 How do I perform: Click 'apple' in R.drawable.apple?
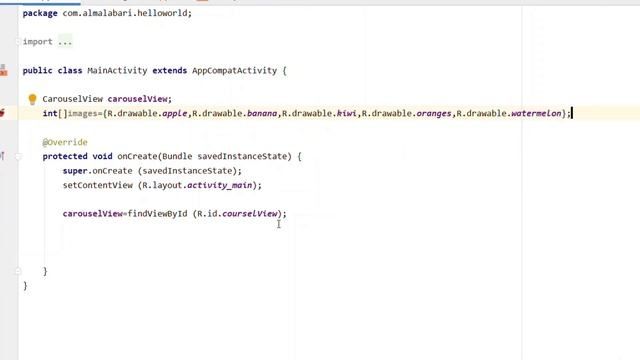point(175,113)
